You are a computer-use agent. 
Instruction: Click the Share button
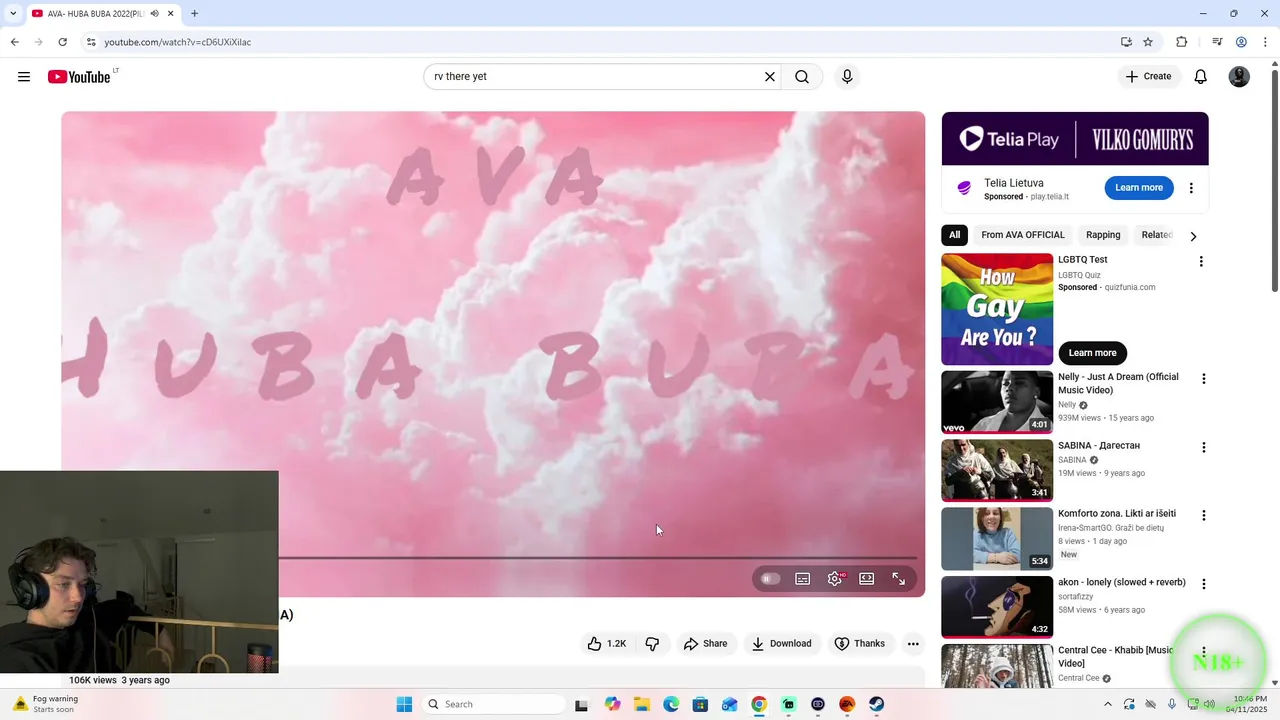point(705,644)
